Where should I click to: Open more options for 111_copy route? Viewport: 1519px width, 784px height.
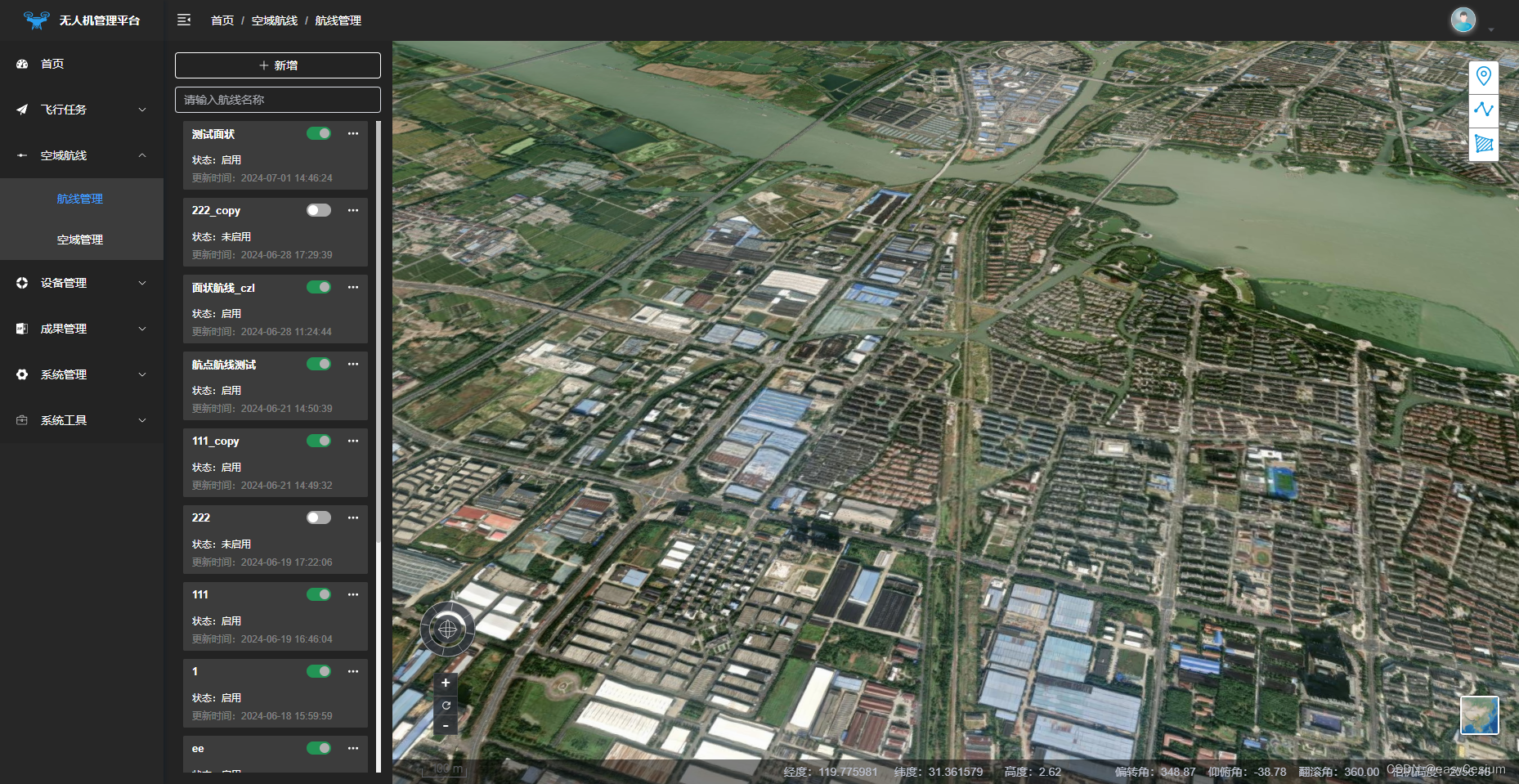pos(353,441)
